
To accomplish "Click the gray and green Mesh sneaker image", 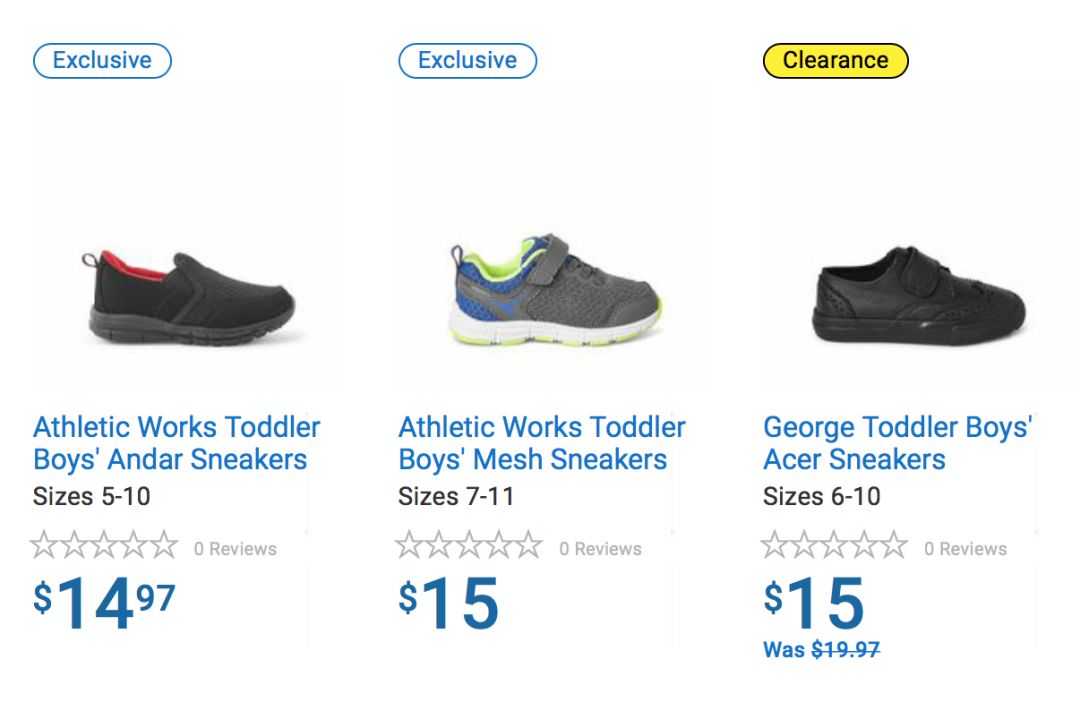I will (x=555, y=292).
